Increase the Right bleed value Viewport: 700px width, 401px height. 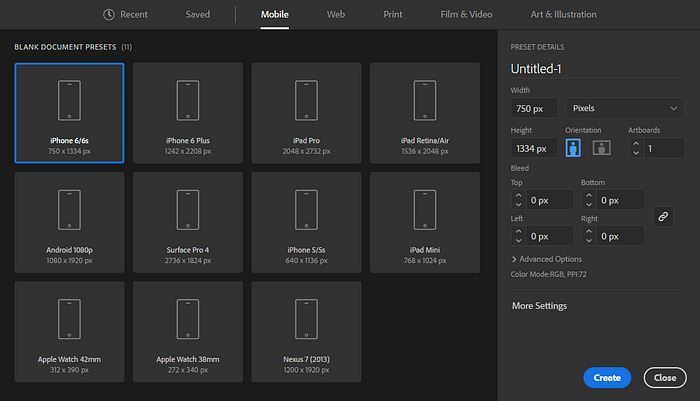click(589, 231)
